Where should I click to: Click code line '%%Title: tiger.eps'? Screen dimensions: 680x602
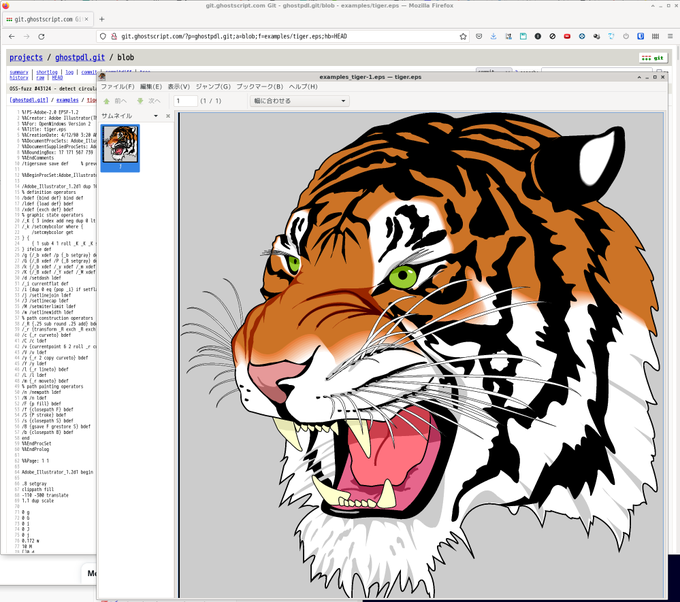(x=44, y=129)
